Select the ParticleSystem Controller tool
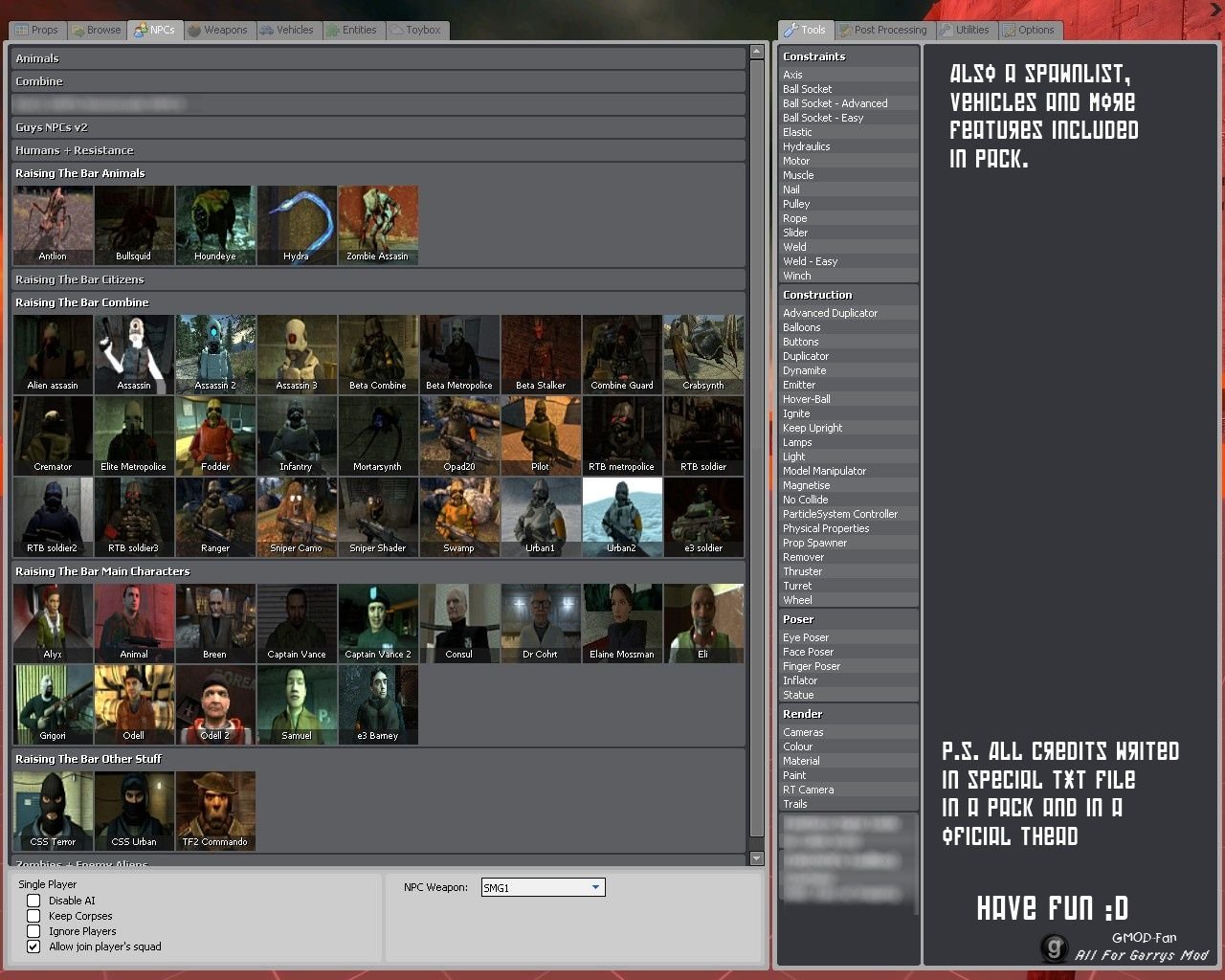The height and width of the screenshot is (980, 1225). (x=849, y=514)
